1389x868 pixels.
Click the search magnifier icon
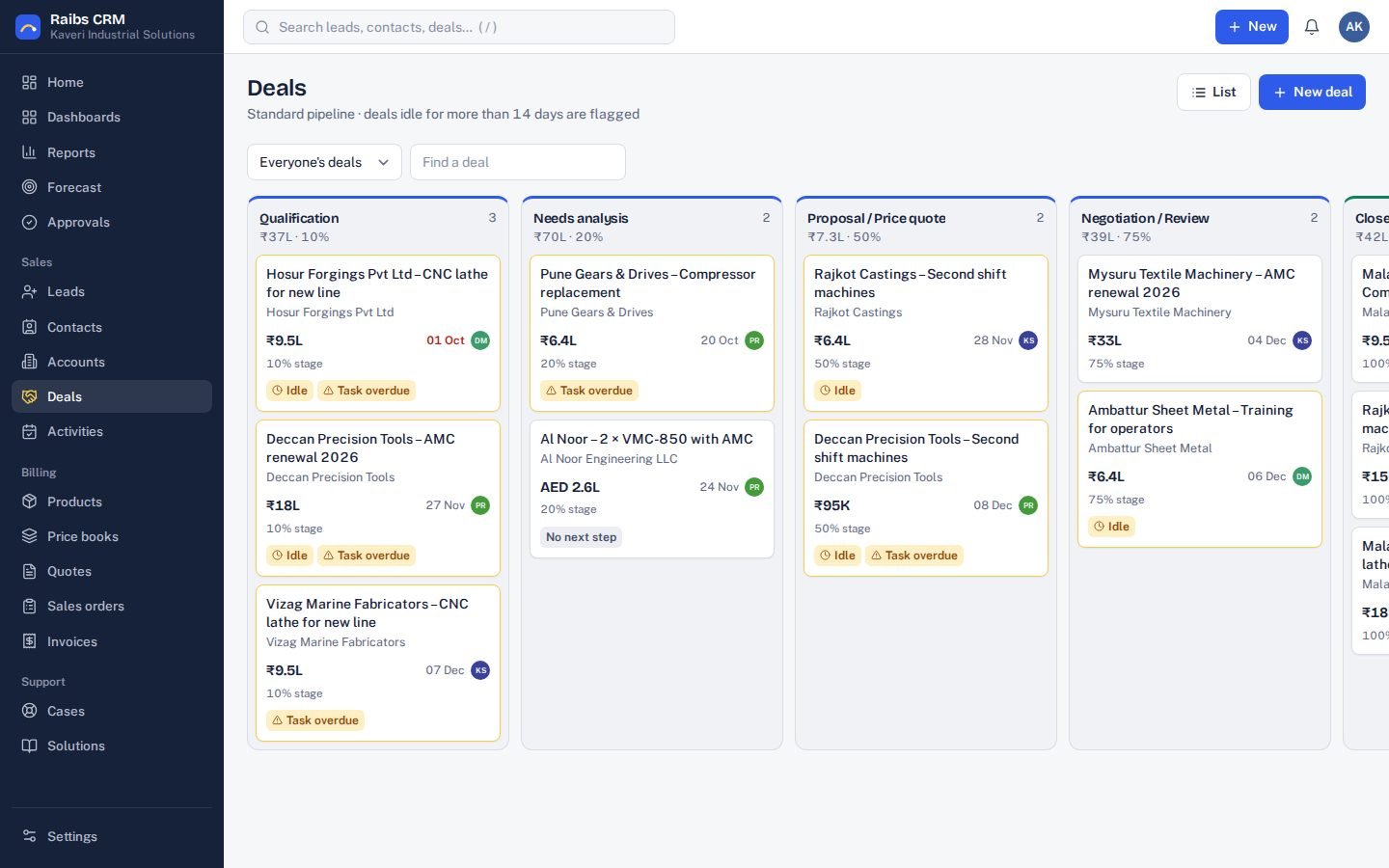pyautogui.click(x=262, y=27)
